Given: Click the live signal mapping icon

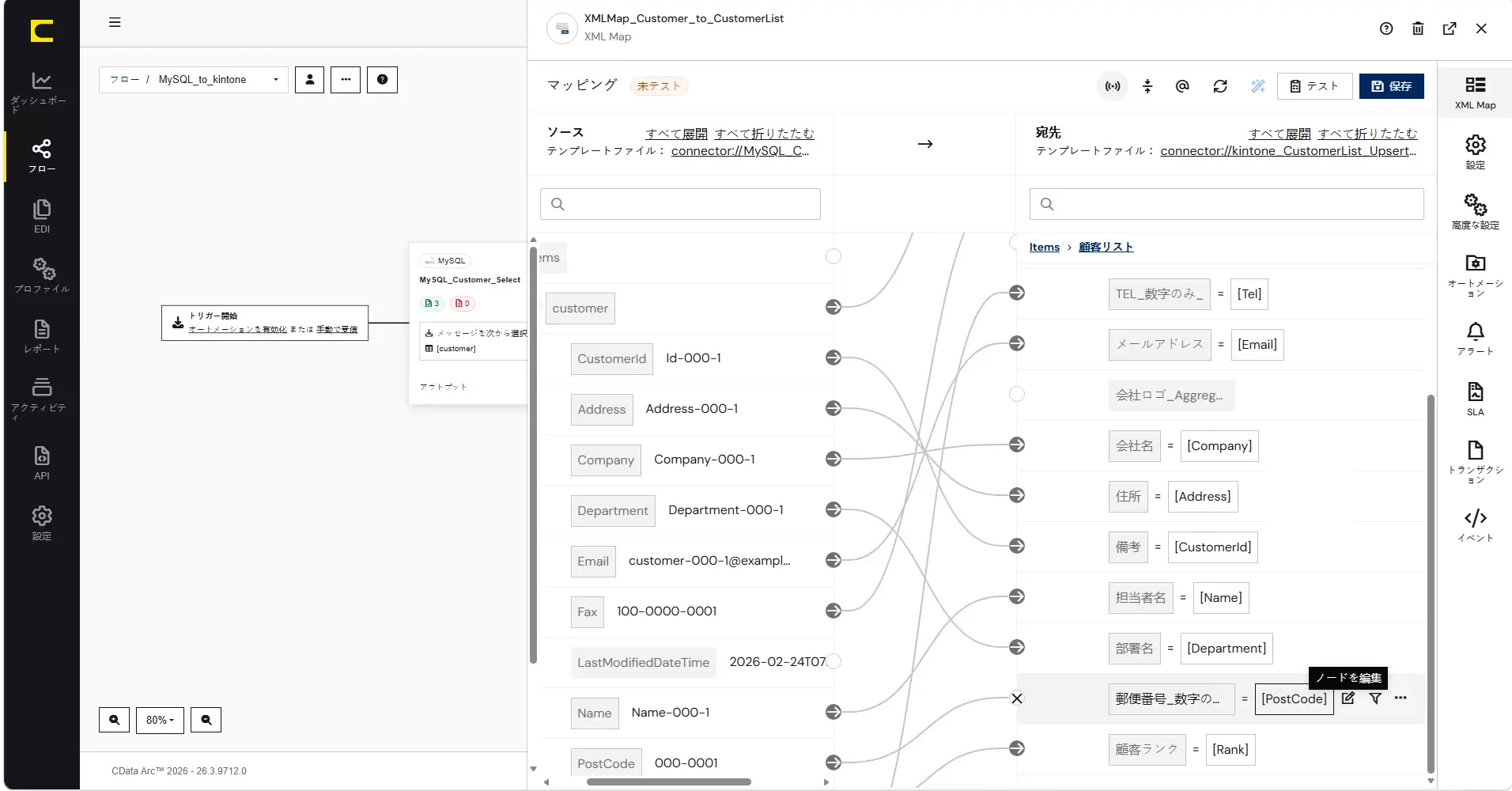Looking at the screenshot, I should coord(1113,86).
